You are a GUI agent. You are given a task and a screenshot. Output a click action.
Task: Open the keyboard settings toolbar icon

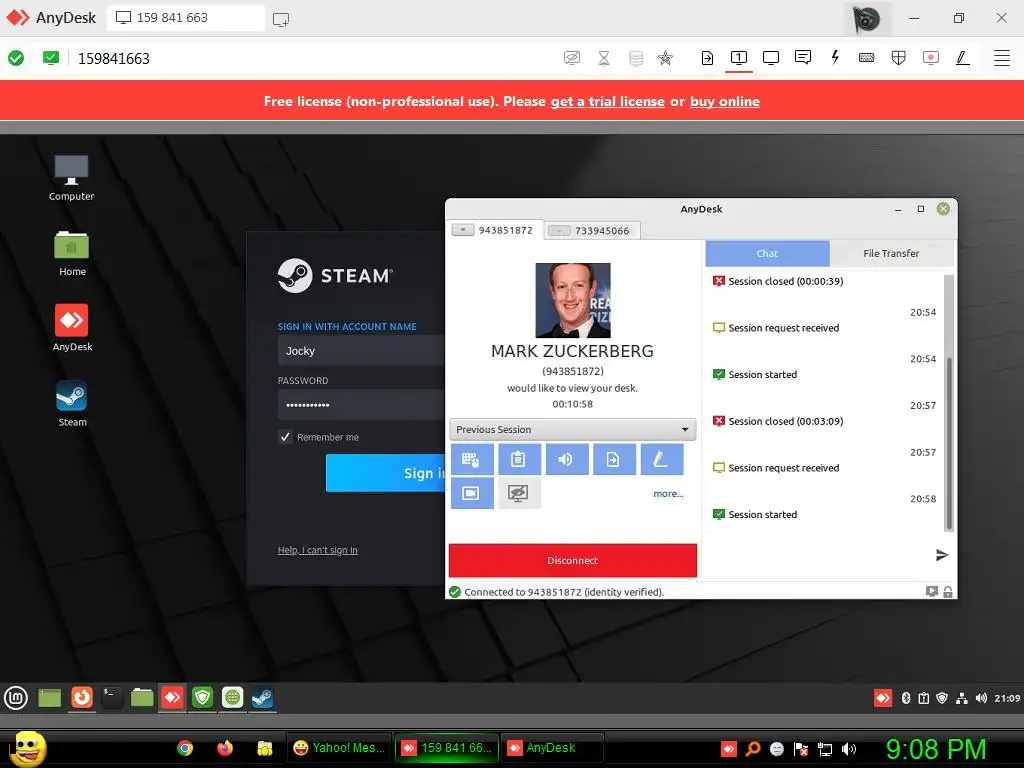867,58
